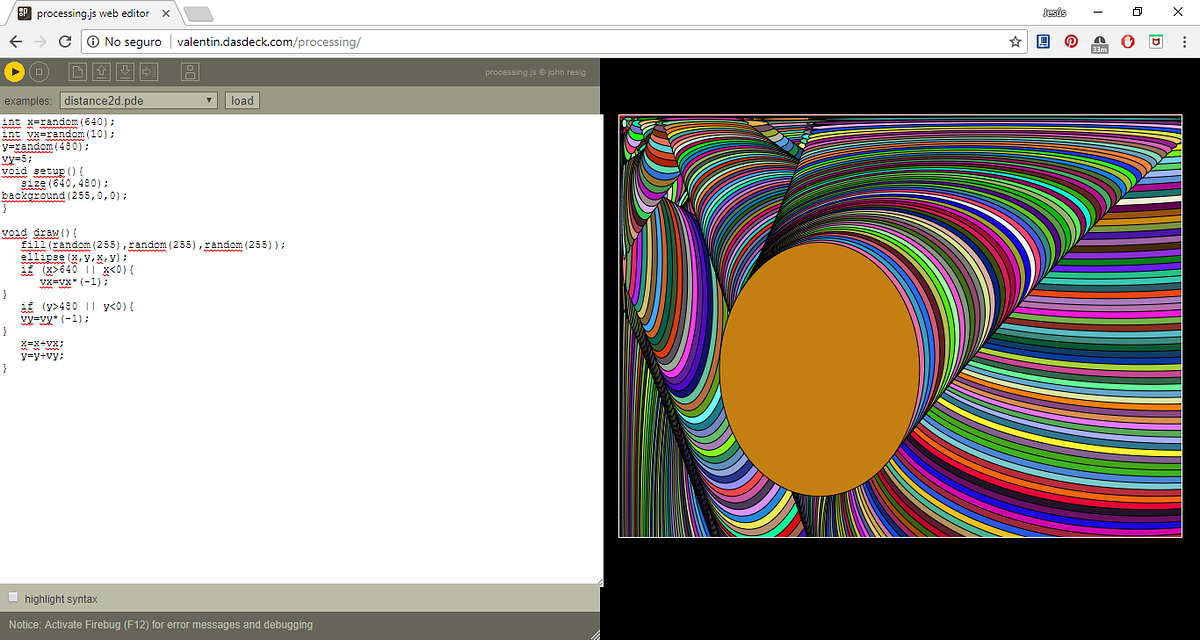Image resolution: width=1200 pixels, height=640 pixels.
Task: Open the examples dropdown showing distance2d.pde
Action: pyautogui.click(x=137, y=100)
